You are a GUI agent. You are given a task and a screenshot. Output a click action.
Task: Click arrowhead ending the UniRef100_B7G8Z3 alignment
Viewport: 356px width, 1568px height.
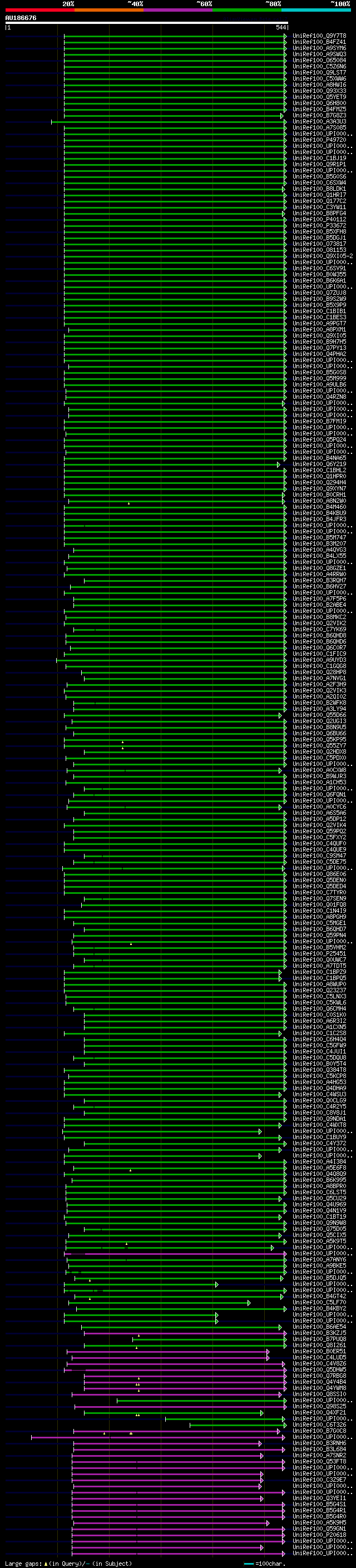(x=282, y=116)
